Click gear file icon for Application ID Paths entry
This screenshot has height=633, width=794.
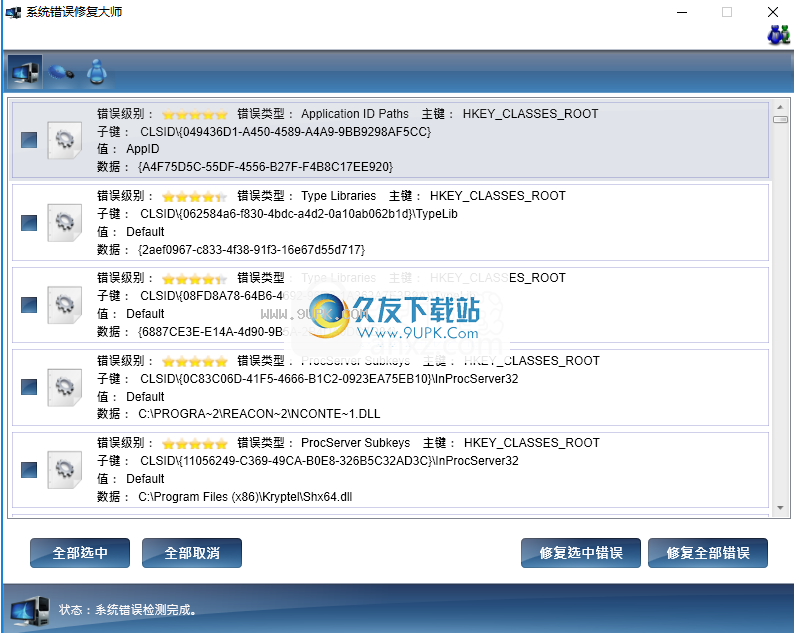64,140
